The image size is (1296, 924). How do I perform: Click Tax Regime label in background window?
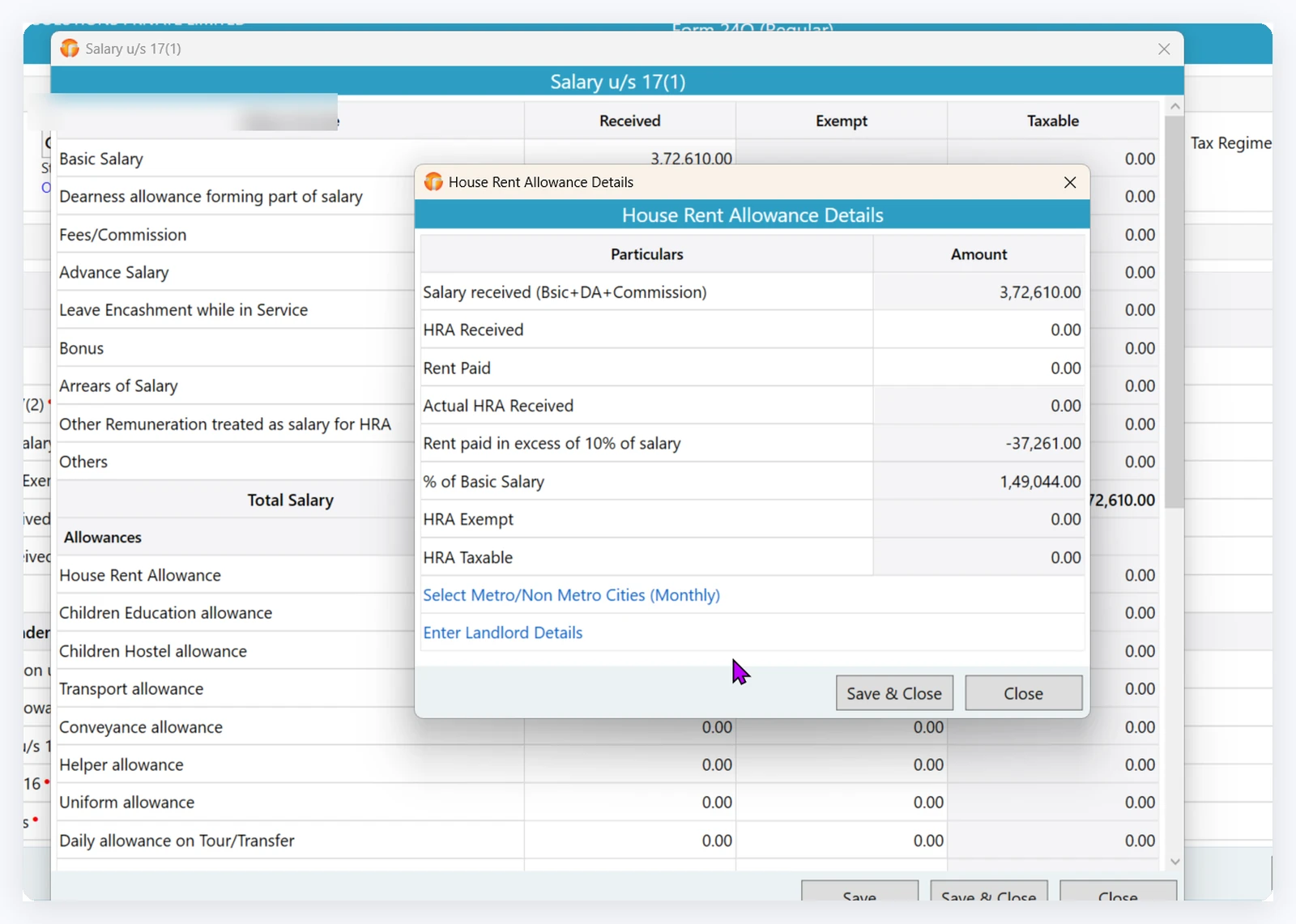[1230, 143]
